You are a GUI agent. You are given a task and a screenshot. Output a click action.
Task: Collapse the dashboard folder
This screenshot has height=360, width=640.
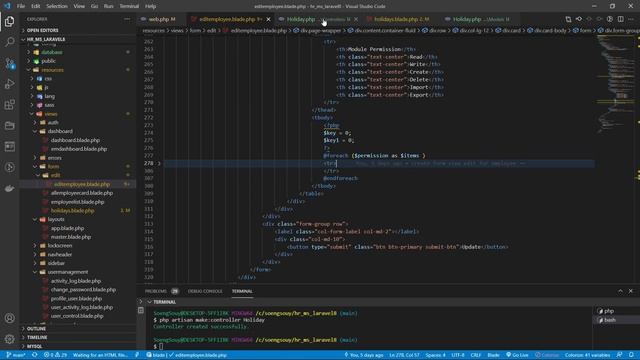pos(60,131)
